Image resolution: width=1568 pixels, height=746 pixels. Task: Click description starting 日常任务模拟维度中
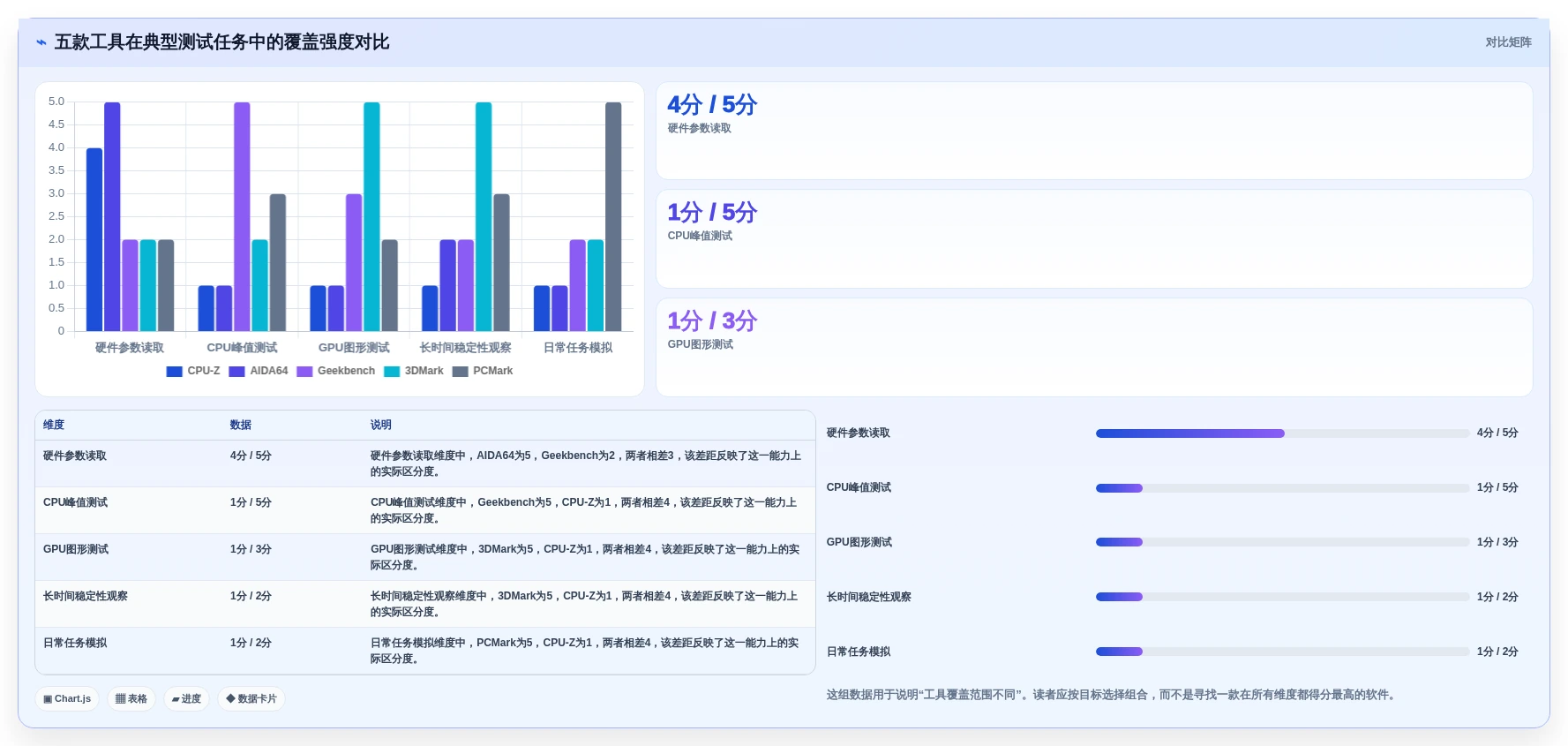pos(585,651)
